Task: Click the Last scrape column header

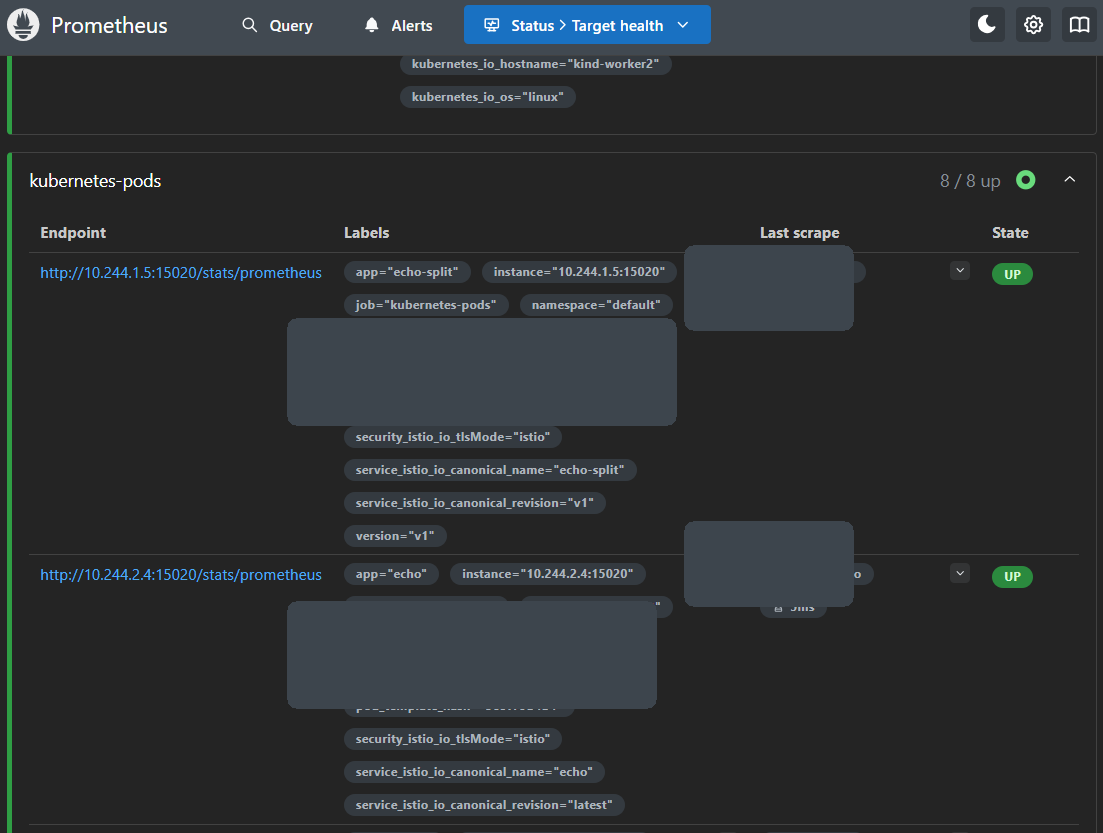Action: [800, 233]
